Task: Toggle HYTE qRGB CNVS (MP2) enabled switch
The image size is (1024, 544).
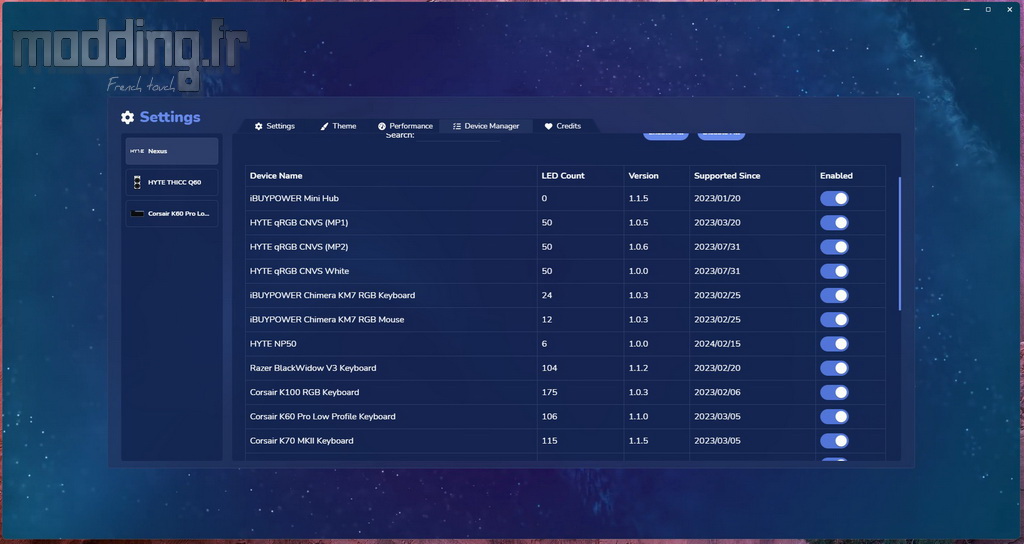Action: tap(834, 247)
